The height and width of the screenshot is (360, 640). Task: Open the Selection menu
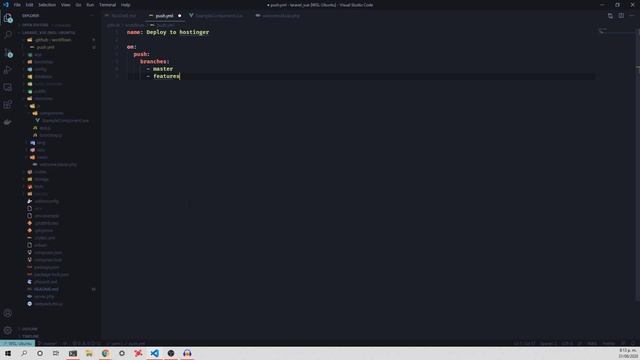47,5
